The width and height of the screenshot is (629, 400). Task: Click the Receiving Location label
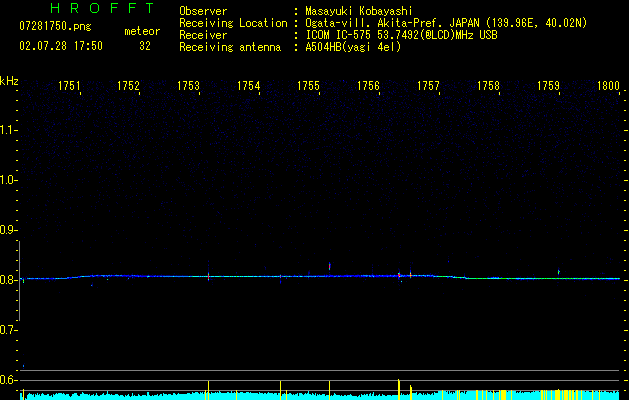click(233, 23)
